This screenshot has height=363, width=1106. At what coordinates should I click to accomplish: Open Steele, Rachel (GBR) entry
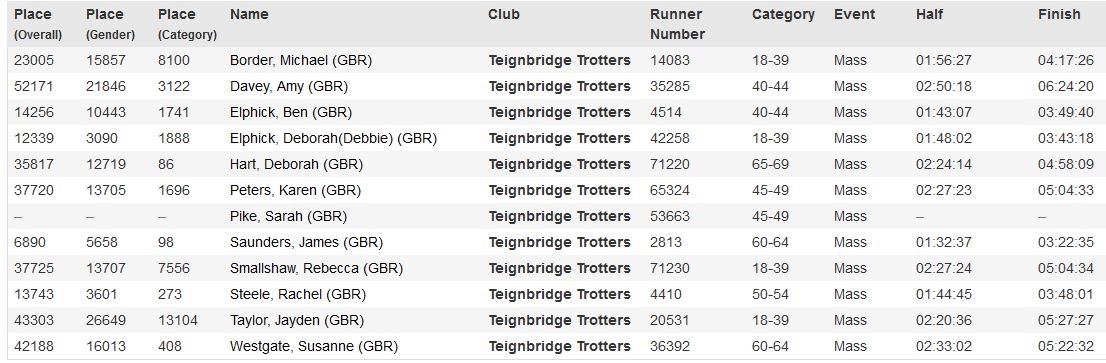[298, 295]
